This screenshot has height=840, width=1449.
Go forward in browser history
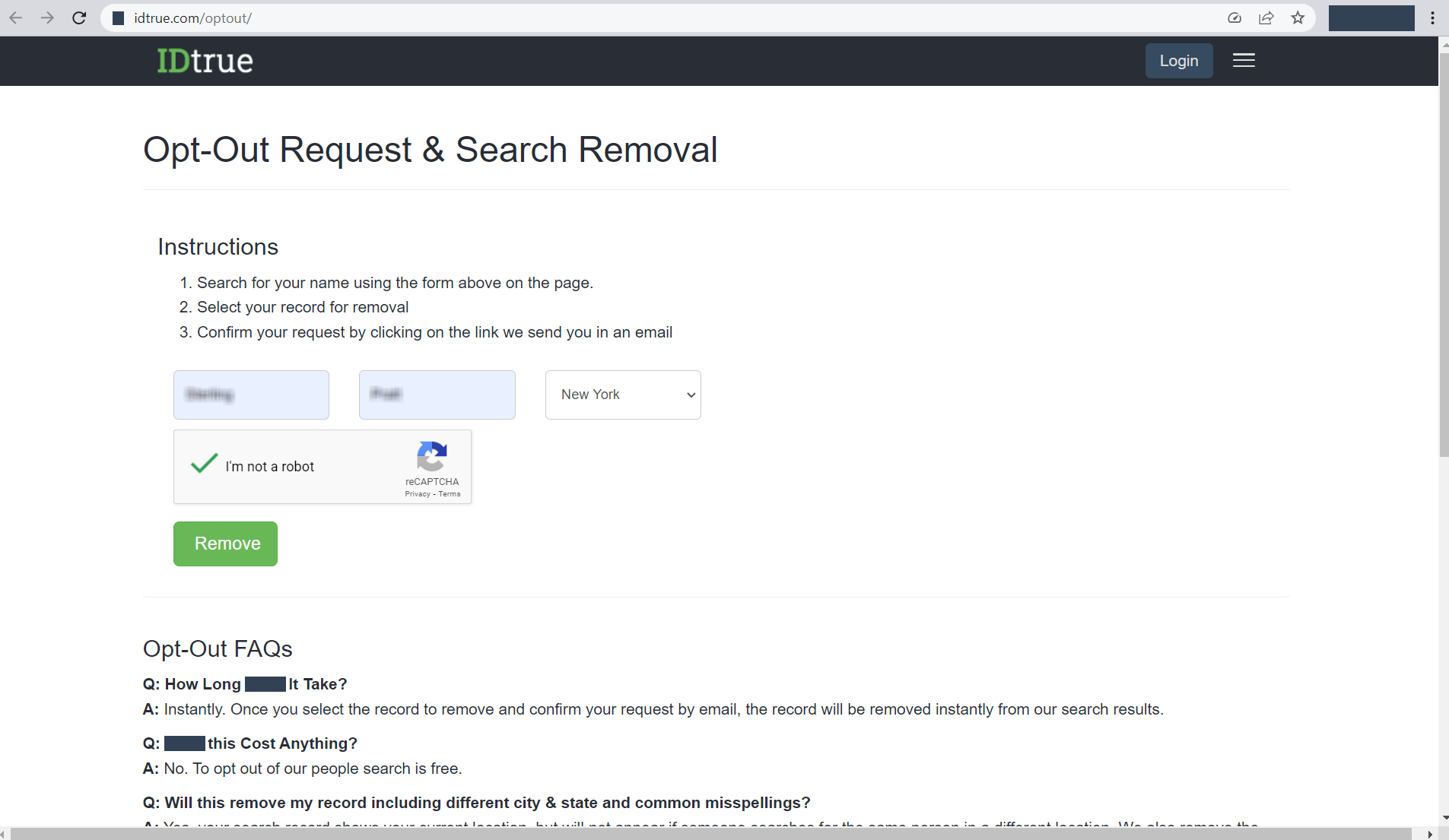pos(47,18)
